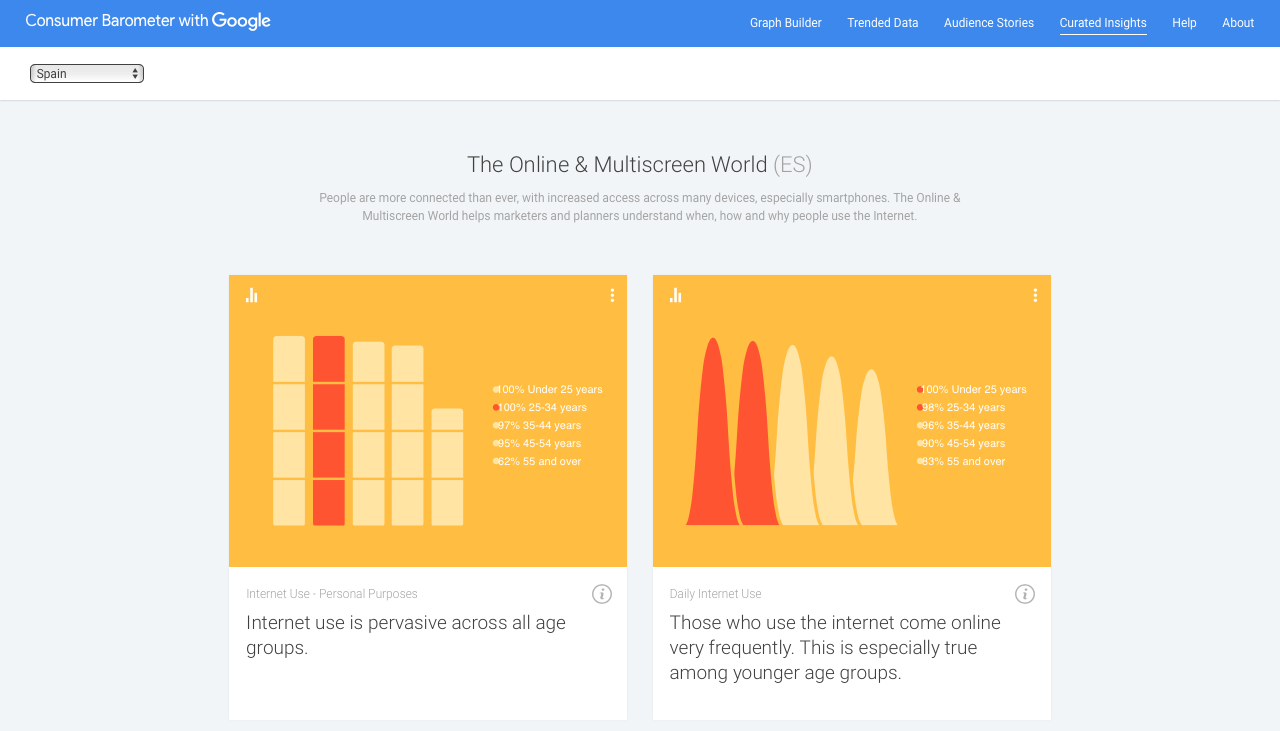Screen dimensions: 1280x731
Task: Open the info tooltip for Internet Use - Personal Purposes
Action: pos(602,594)
